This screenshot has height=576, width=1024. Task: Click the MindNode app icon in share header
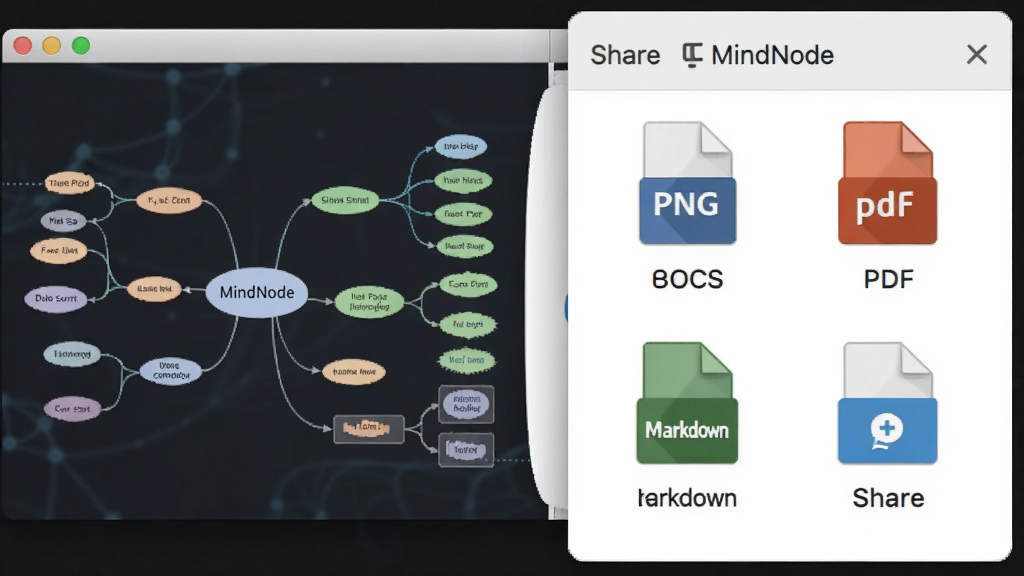coord(692,55)
